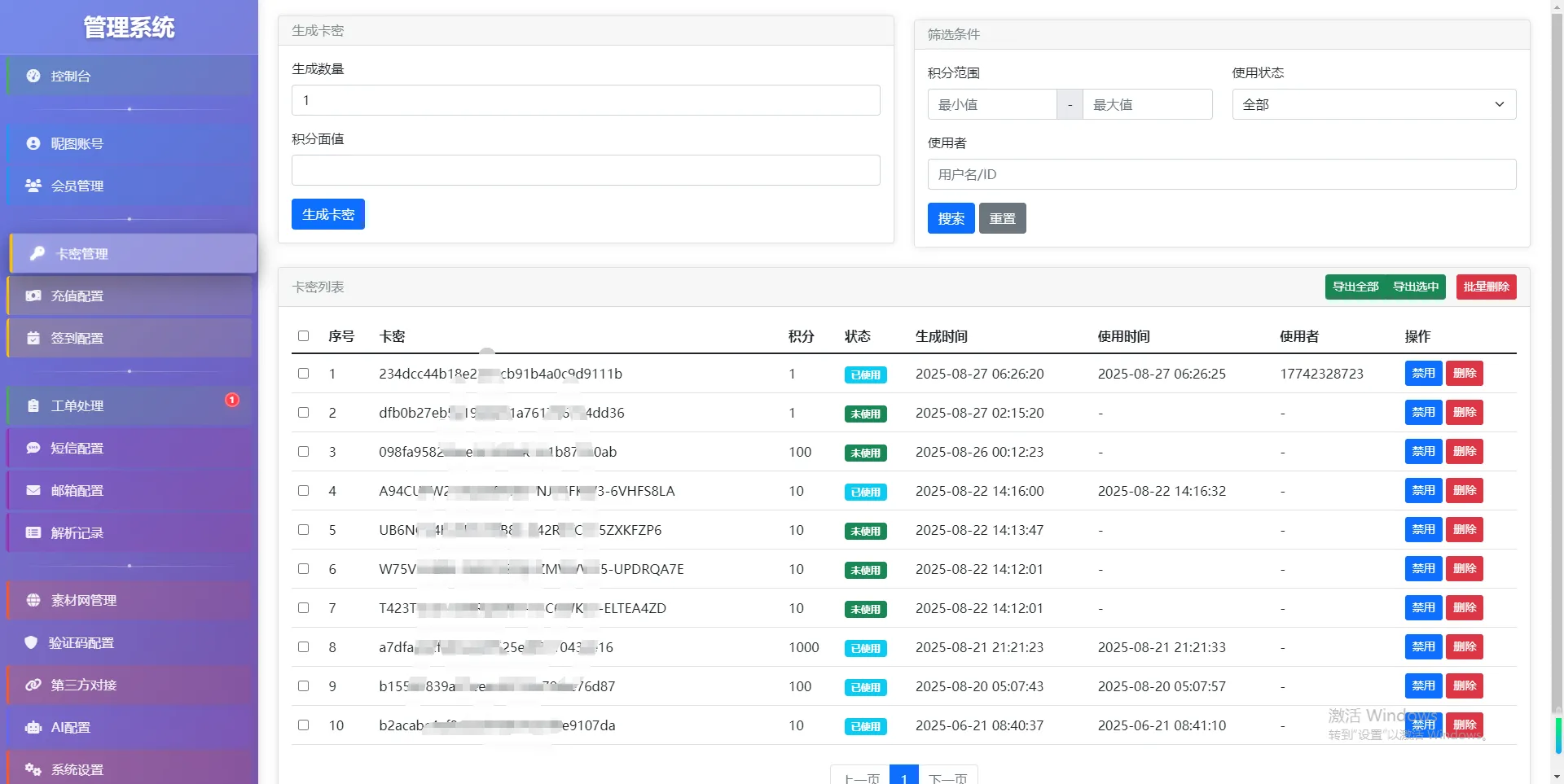Click the red 批量删除 button
The width and height of the screenshot is (1564, 784).
1486,287
